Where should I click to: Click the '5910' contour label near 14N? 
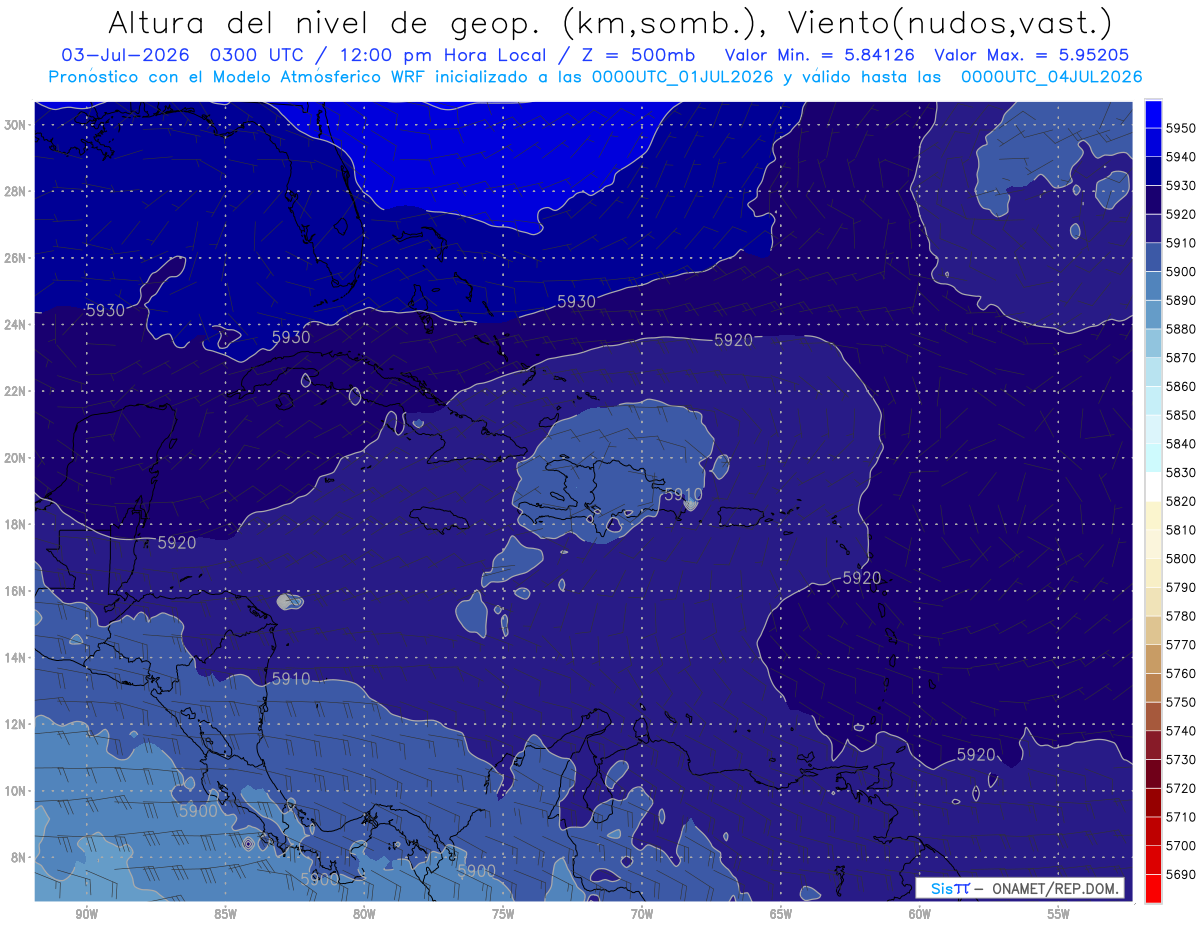coord(291,678)
